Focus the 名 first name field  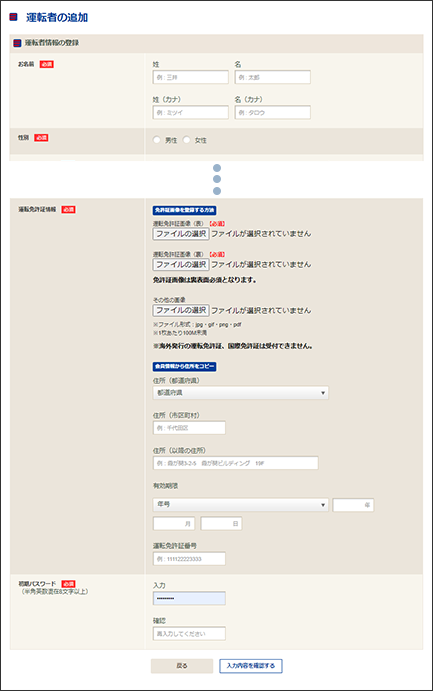click(x=273, y=77)
